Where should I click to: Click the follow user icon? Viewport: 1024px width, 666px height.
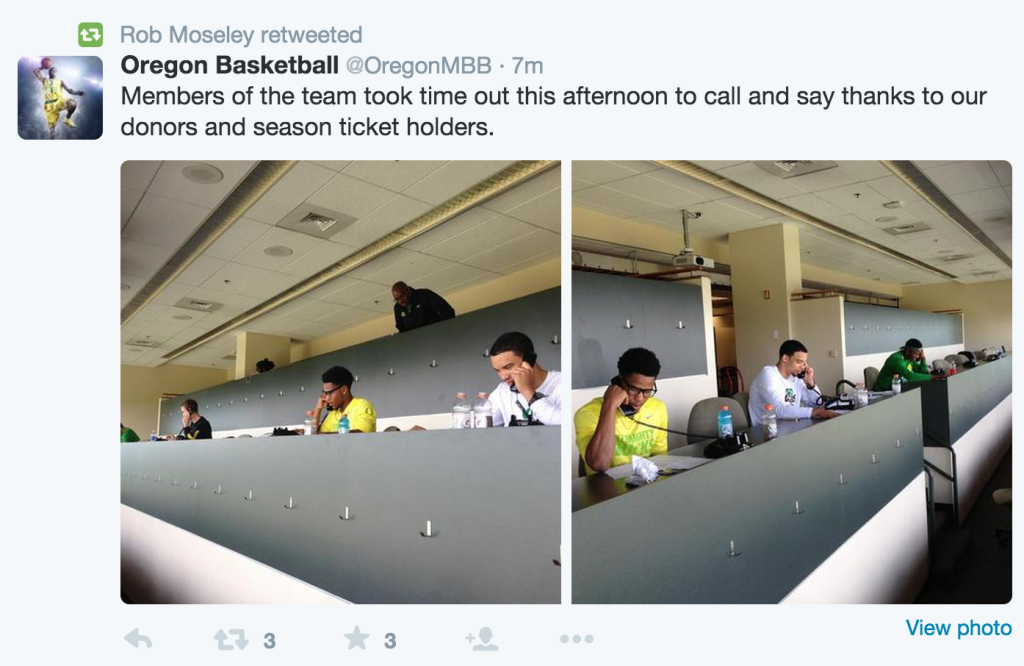(x=482, y=639)
